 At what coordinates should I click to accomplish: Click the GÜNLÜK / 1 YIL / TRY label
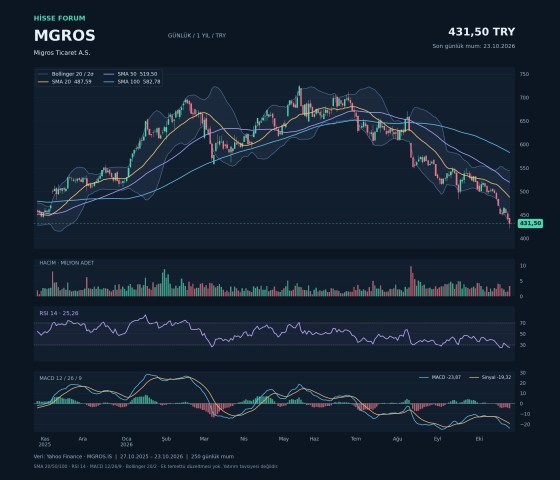coord(197,35)
